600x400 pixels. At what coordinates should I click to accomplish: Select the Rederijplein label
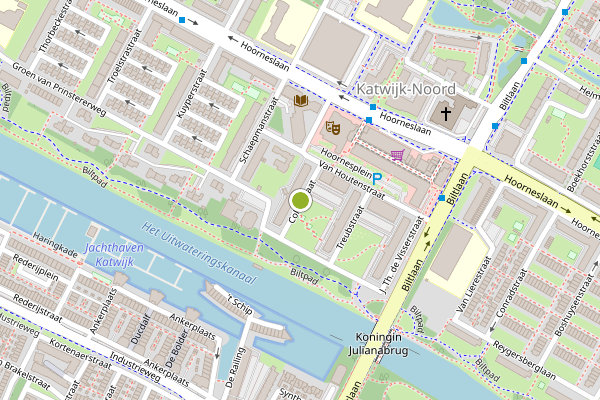pyautogui.click(x=35, y=267)
